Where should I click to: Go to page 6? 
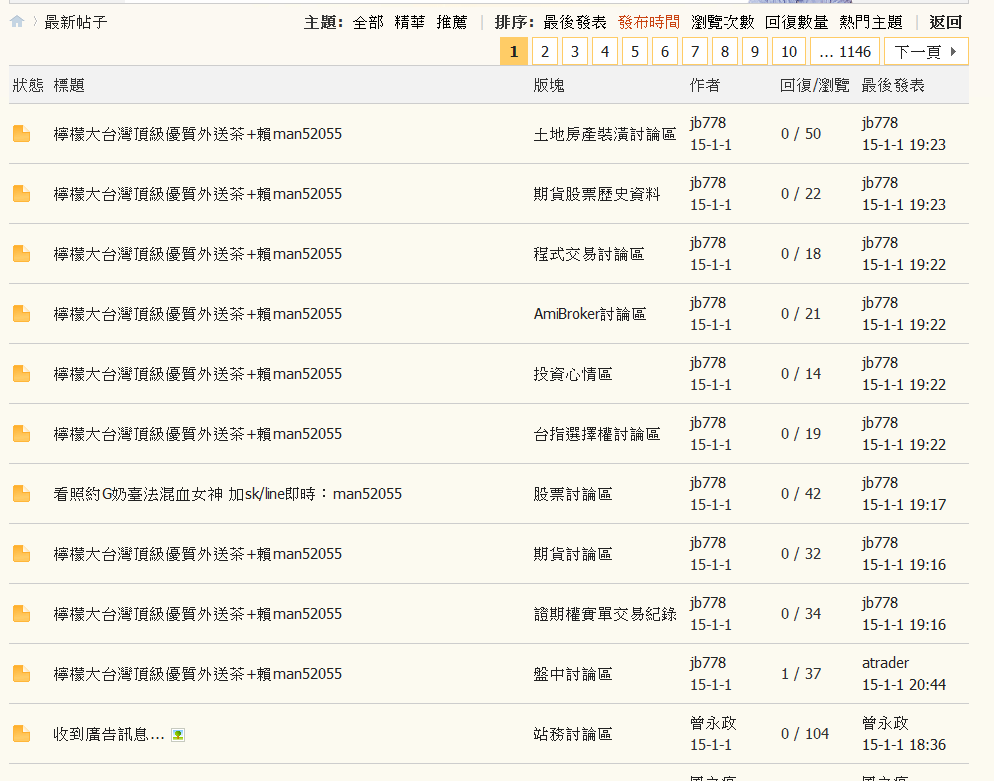(665, 51)
